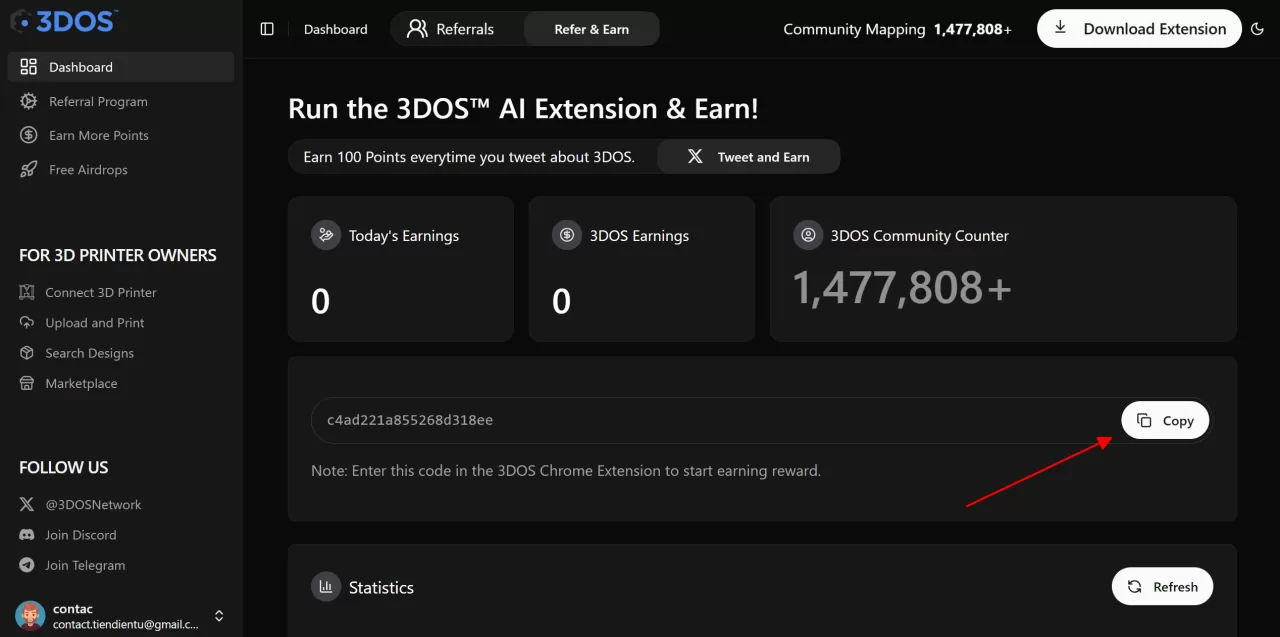1280x637 pixels.
Task: Click the copy icon inside Copy button
Action: (1145, 420)
